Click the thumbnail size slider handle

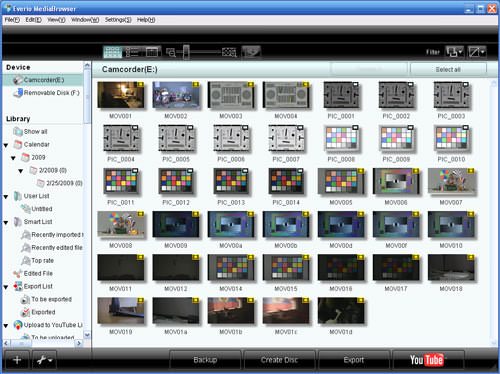pos(186,52)
